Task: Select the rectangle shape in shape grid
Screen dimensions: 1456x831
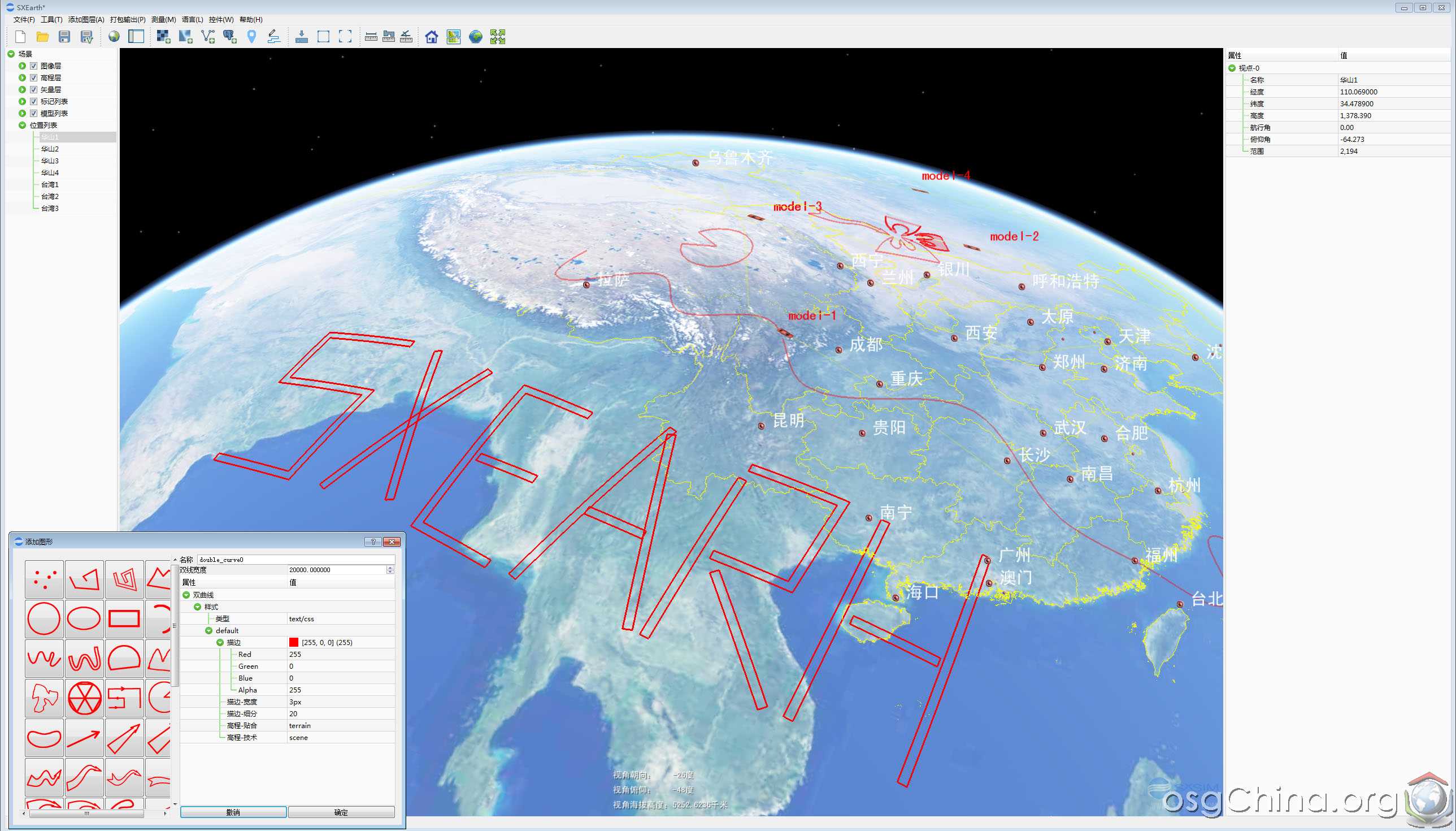Action: 124,618
